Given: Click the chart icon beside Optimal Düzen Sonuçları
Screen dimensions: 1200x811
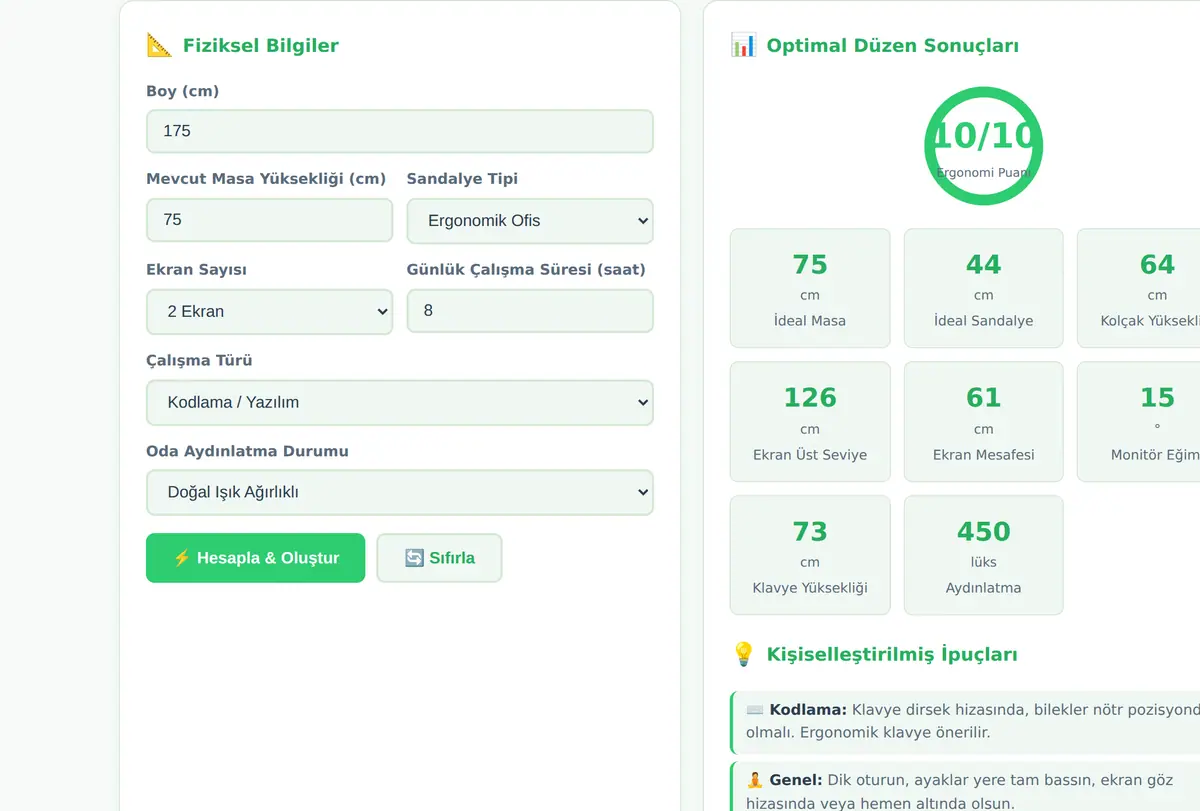Looking at the screenshot, I should click(743, 45).
